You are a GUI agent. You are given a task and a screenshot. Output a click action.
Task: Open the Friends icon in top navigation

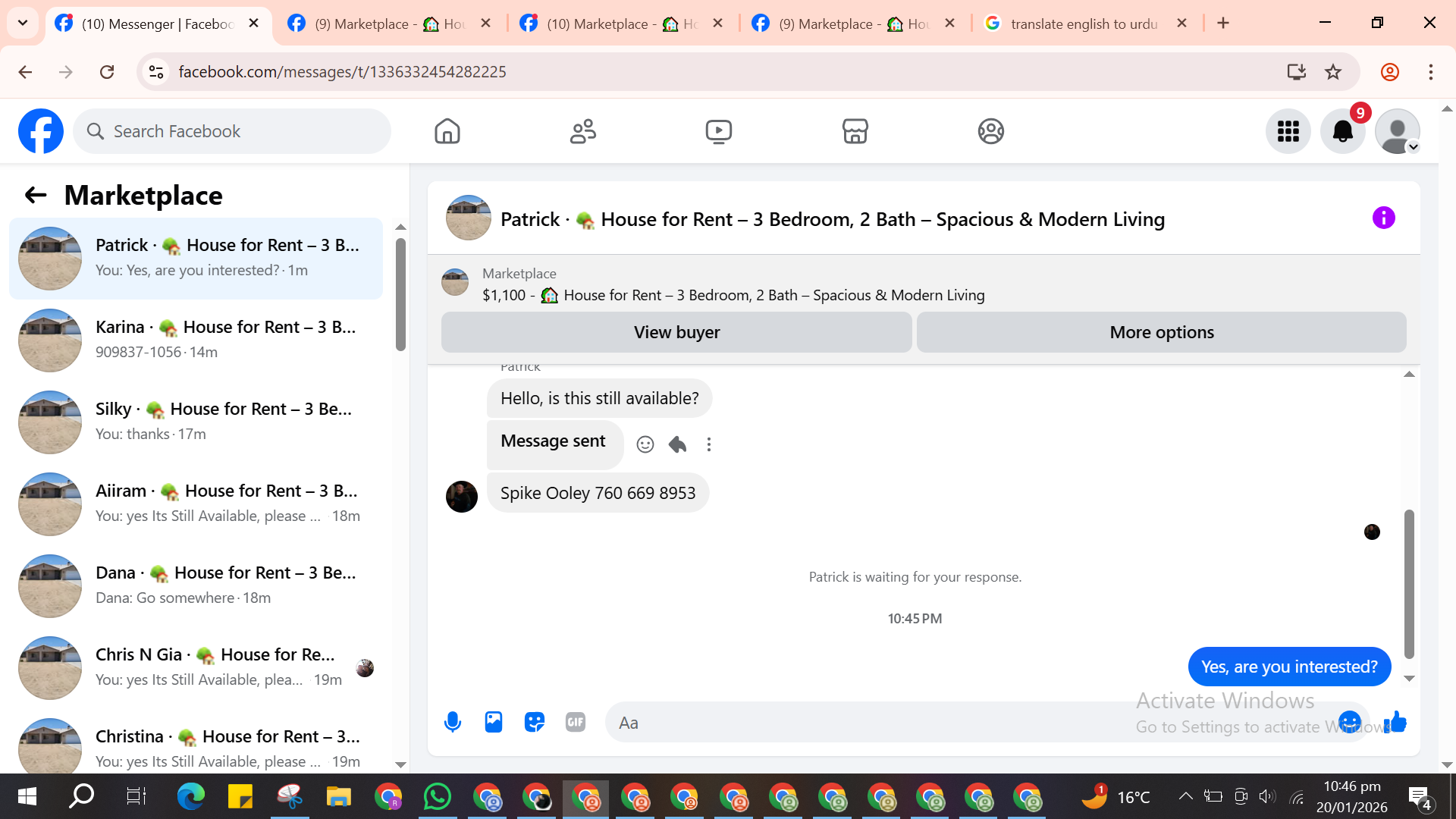pyautogui.click(x=583, y=131)
